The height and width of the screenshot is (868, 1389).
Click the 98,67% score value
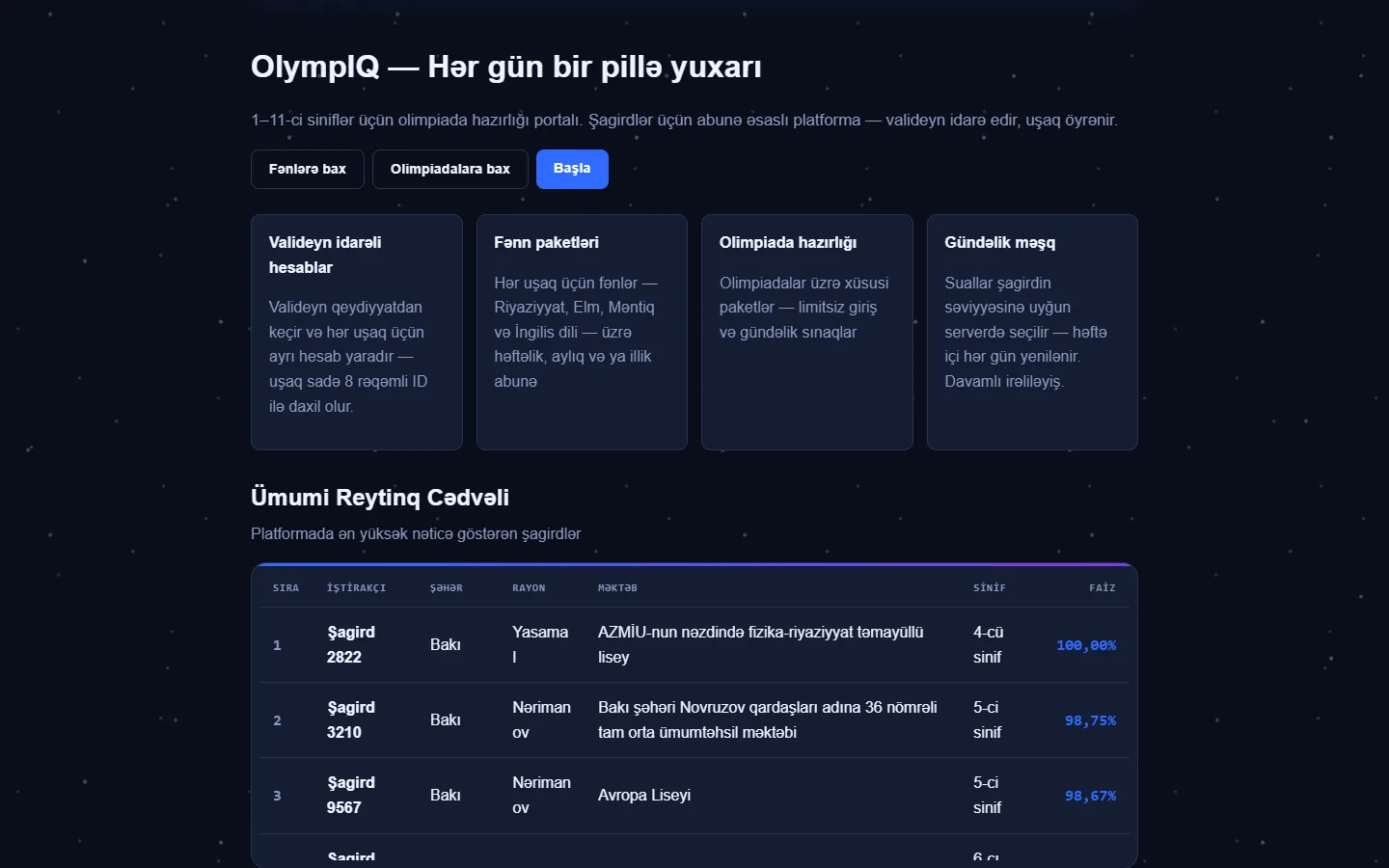pos(1090,796)
